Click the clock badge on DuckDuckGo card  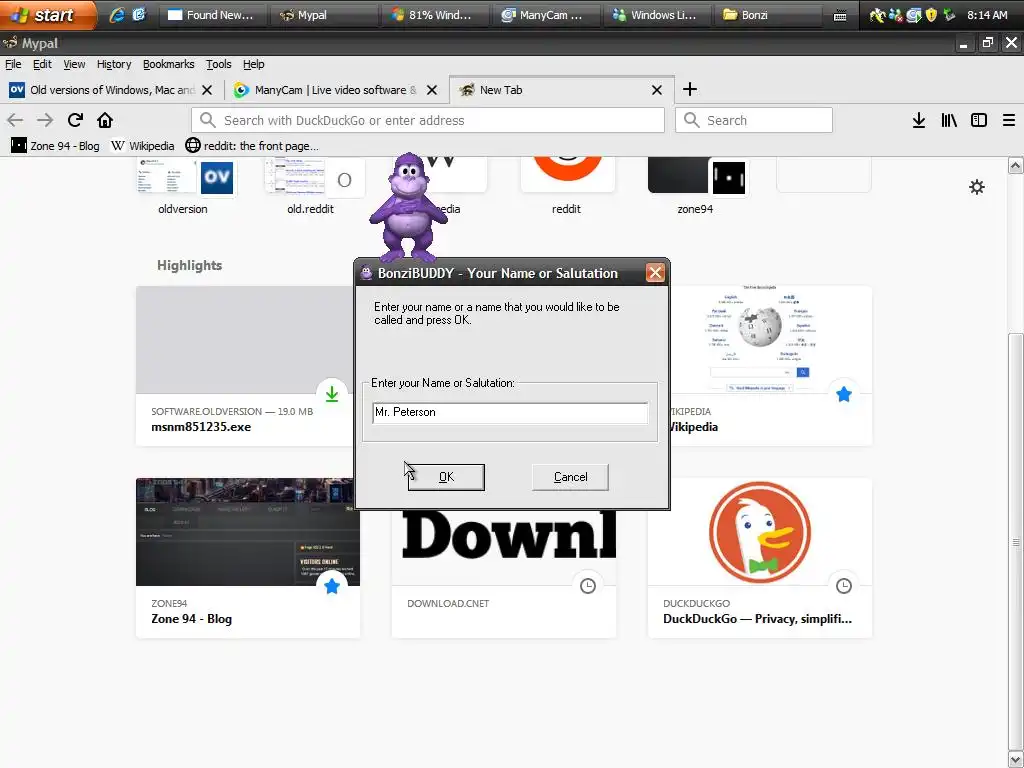[844, 586]
